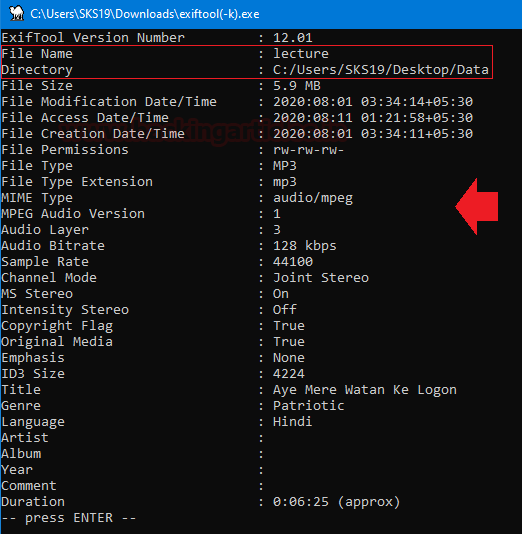This screenshot has height=534, width=522.
Task: Click the File Creation Date/Time value
Action: (373, 134)
